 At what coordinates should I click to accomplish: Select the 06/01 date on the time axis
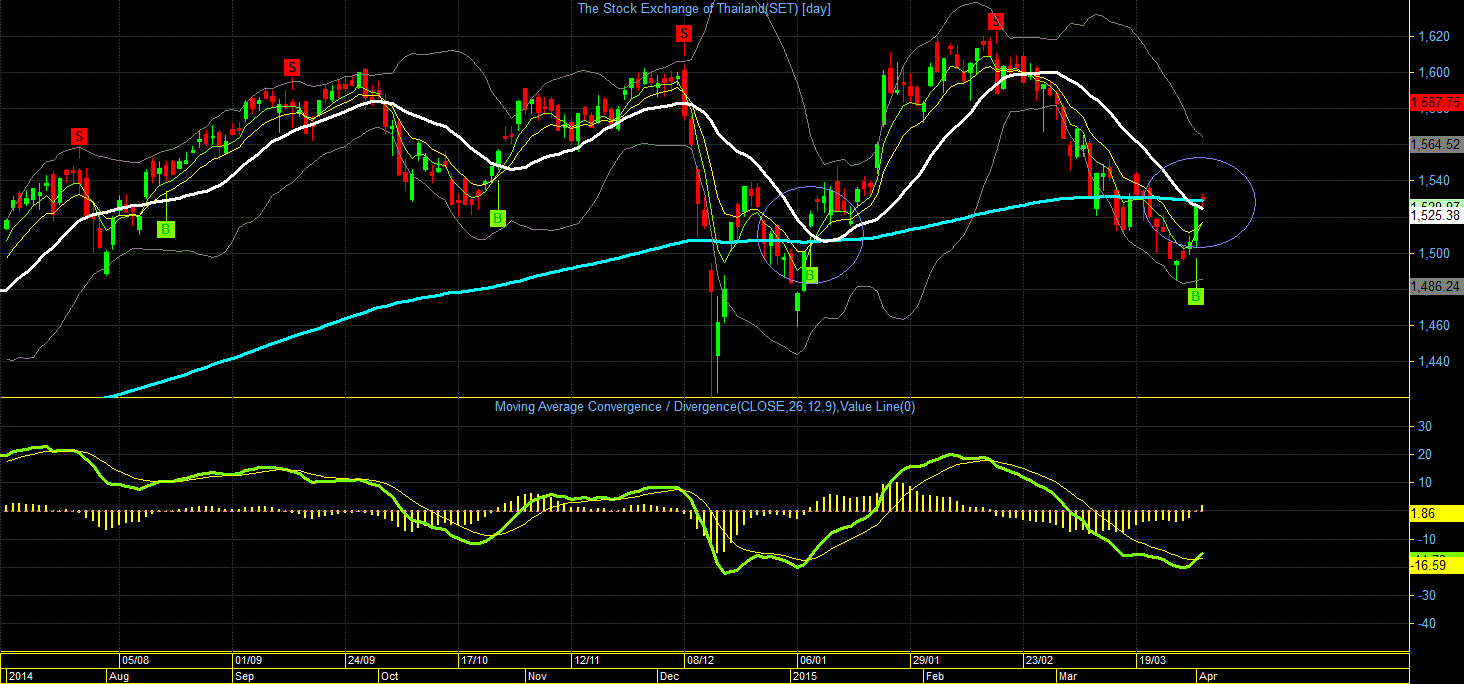coord(813,661)
